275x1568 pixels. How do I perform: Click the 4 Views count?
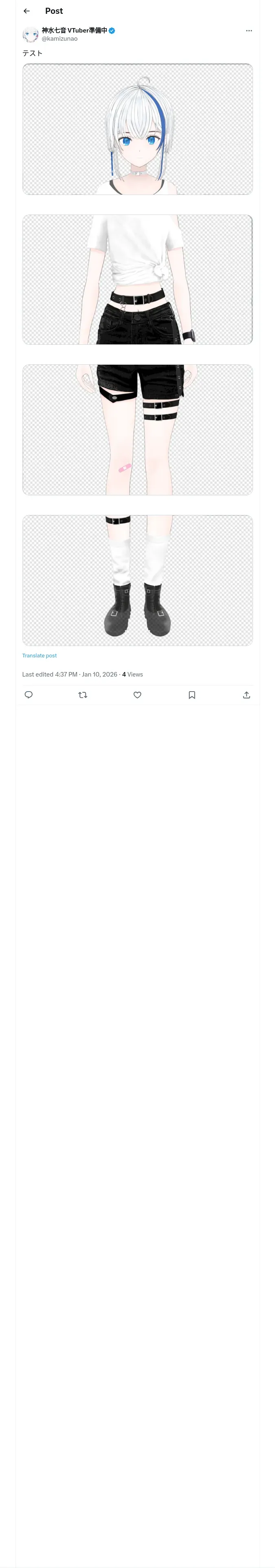pyautogui.click(x=132, y=675)
